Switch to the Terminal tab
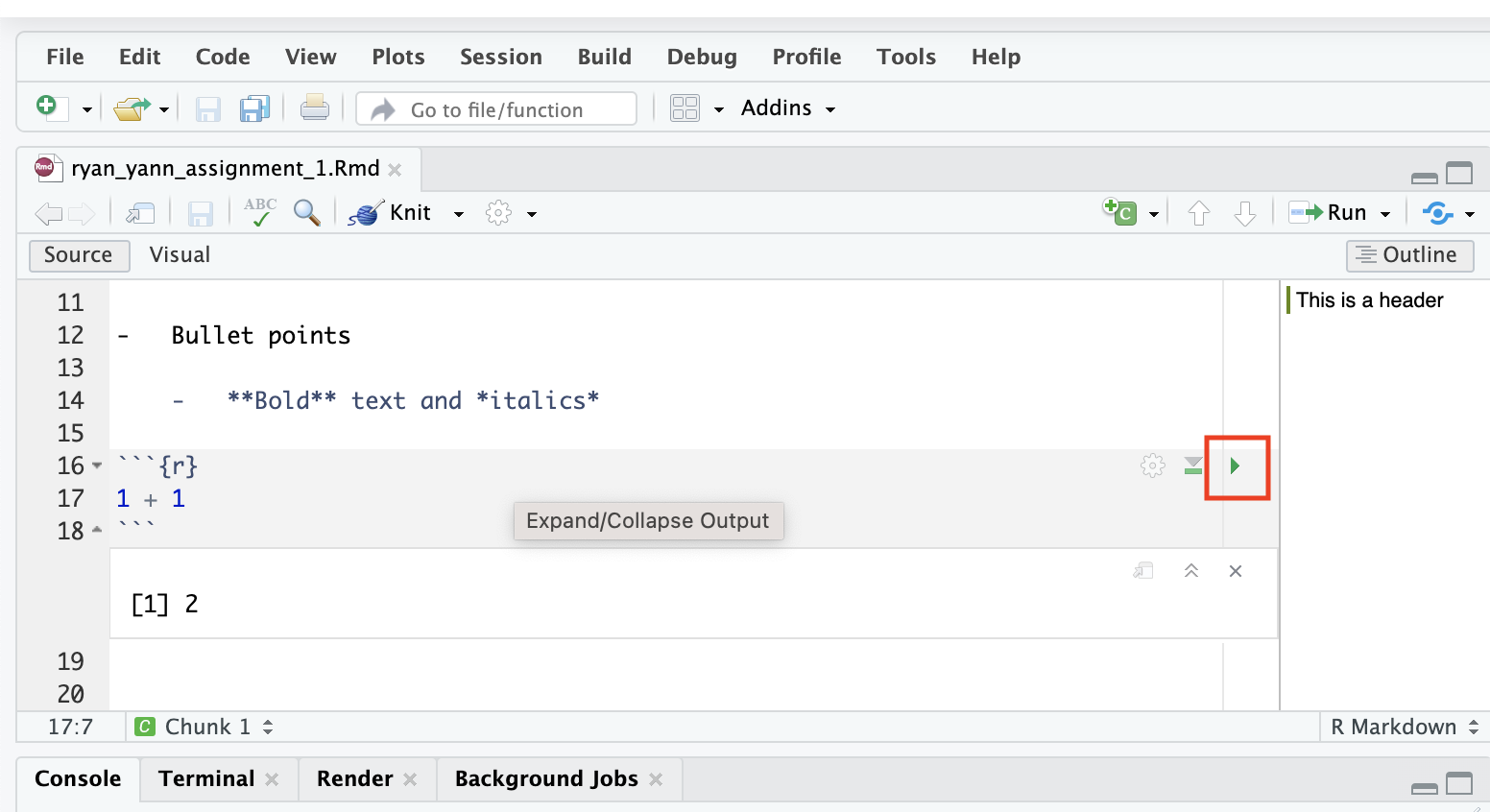Screen dimensions: 1490x812 [x=206, y=779]
